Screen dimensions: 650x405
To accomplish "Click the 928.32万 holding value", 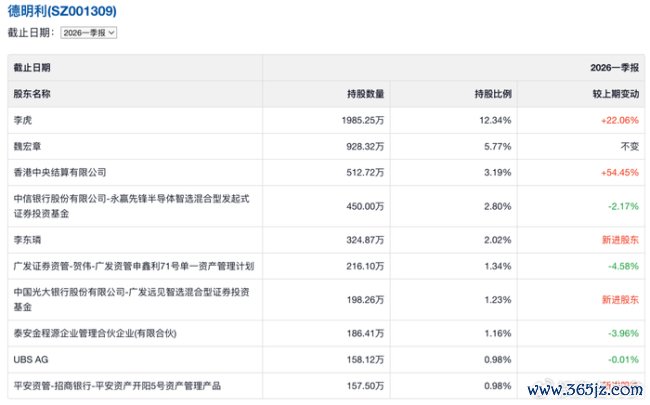I will pyautogui.click(x=365, y=146).
